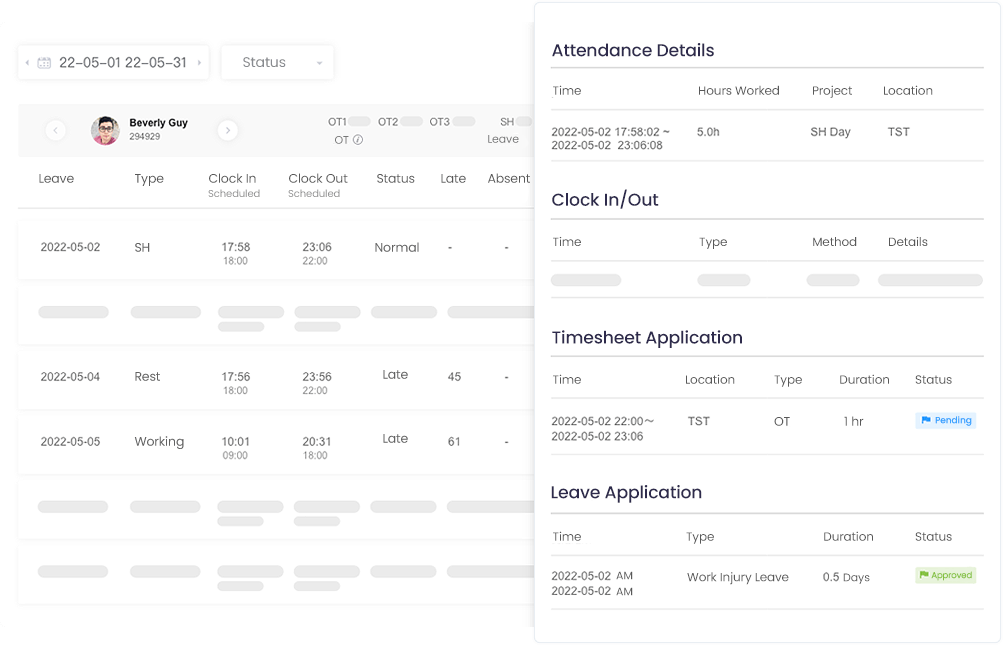
Task: Click the 0.5 Days duration value
Action: (846, 577)
